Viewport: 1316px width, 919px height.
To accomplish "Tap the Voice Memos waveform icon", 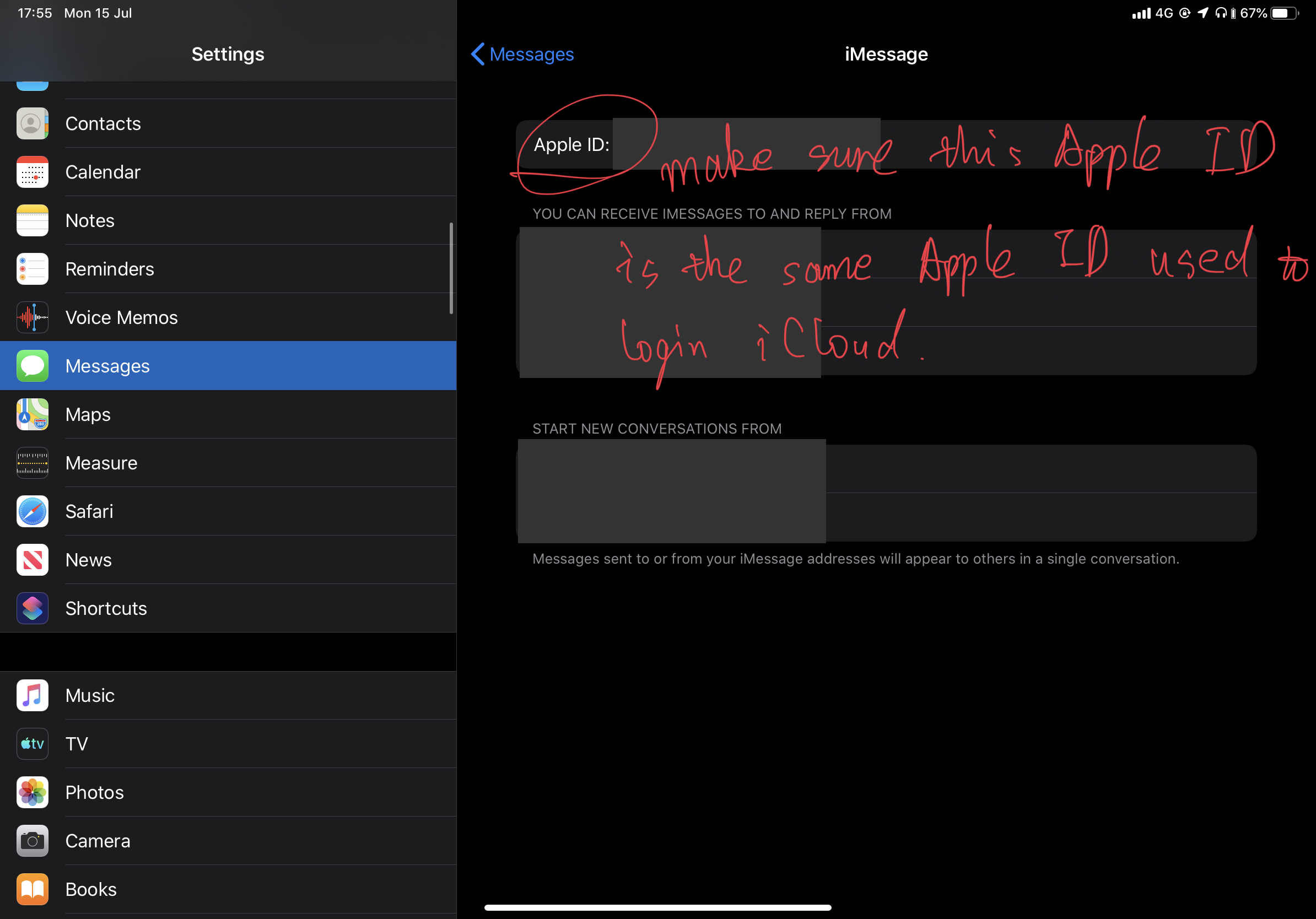I will 32,317.
